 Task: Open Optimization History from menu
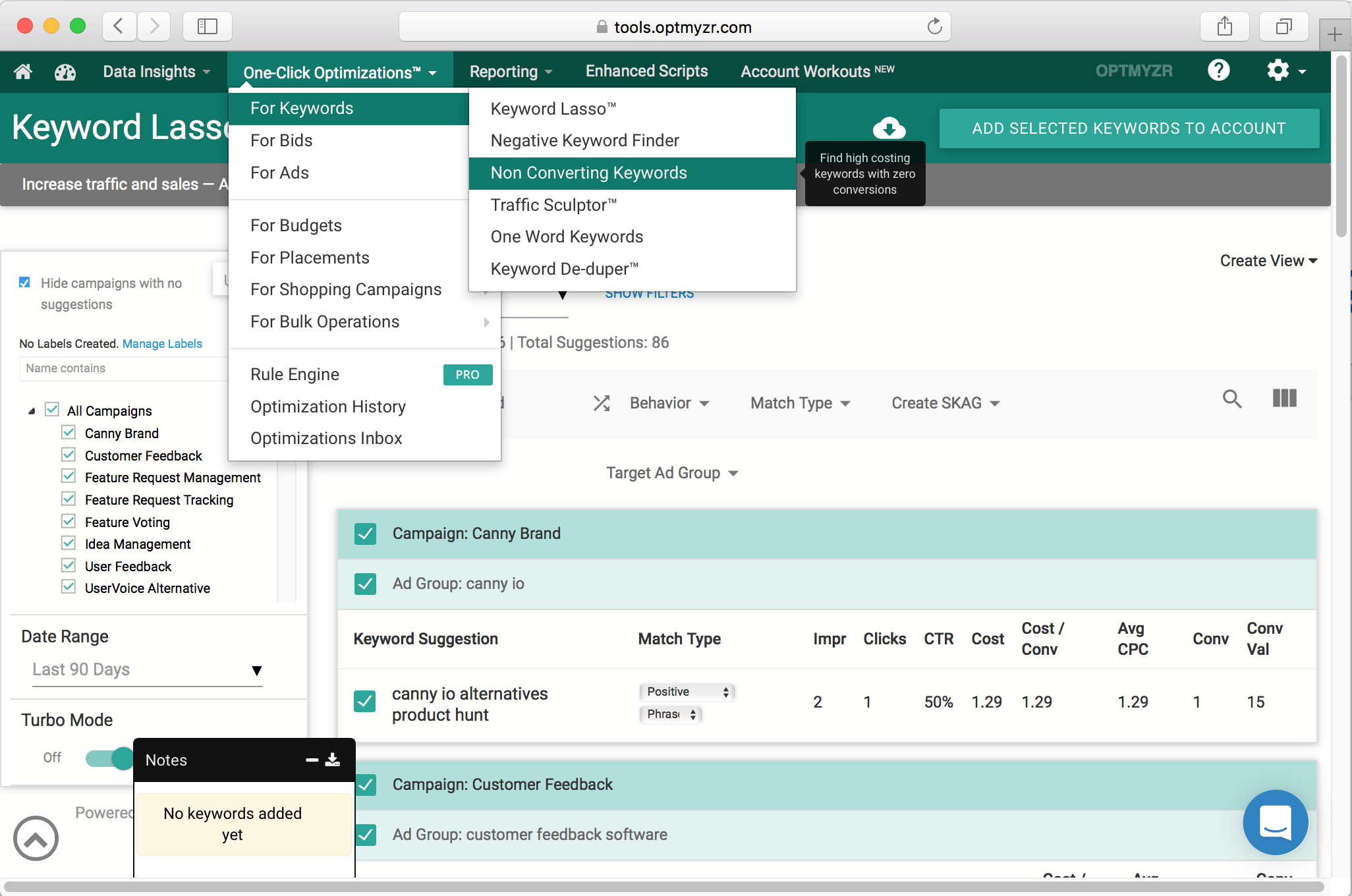click(327, 406)
